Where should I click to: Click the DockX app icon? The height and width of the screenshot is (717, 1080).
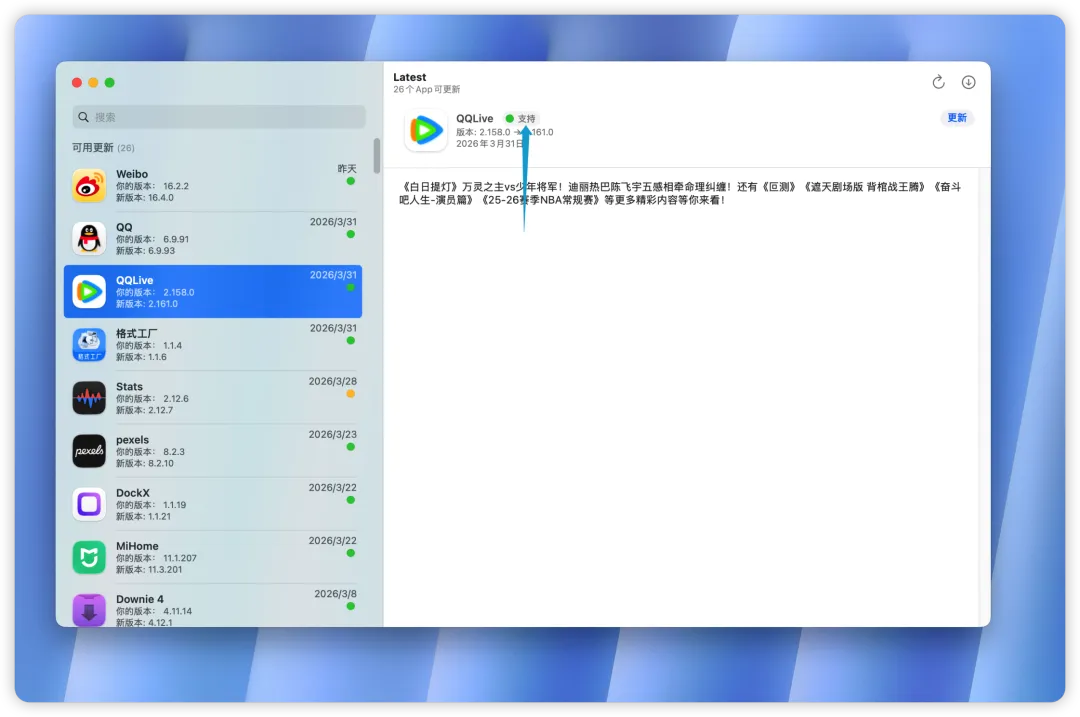(89, 503)
